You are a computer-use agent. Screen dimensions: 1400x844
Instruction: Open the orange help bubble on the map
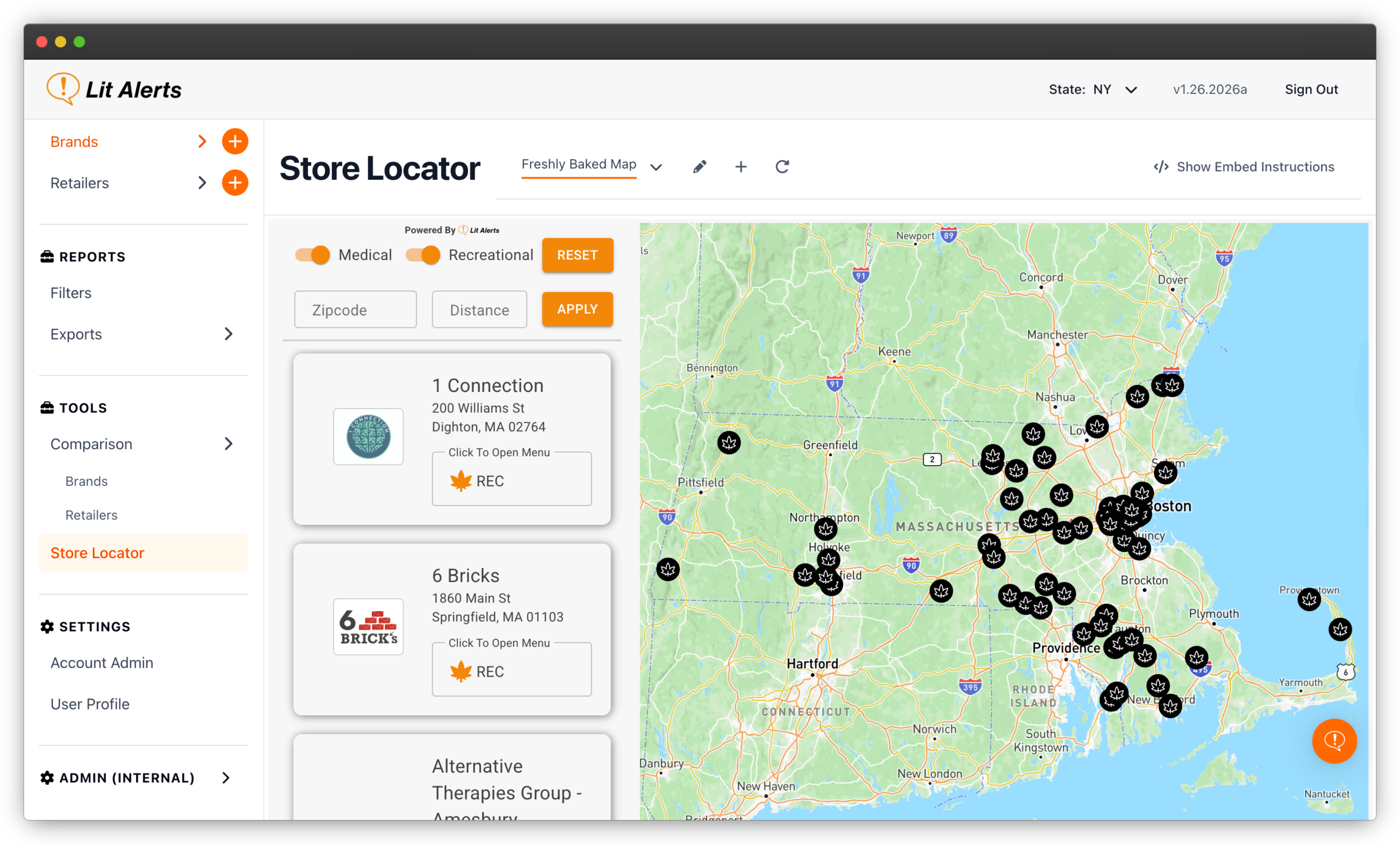pos(1335,741)
